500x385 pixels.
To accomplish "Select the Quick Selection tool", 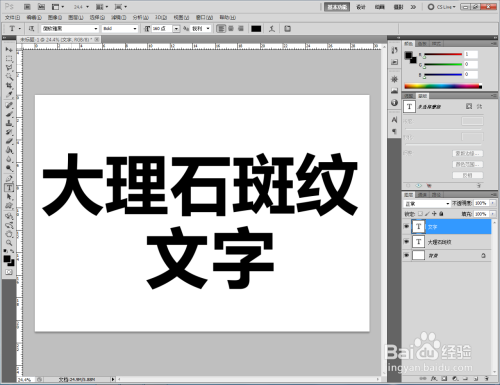I will point(9,77).
